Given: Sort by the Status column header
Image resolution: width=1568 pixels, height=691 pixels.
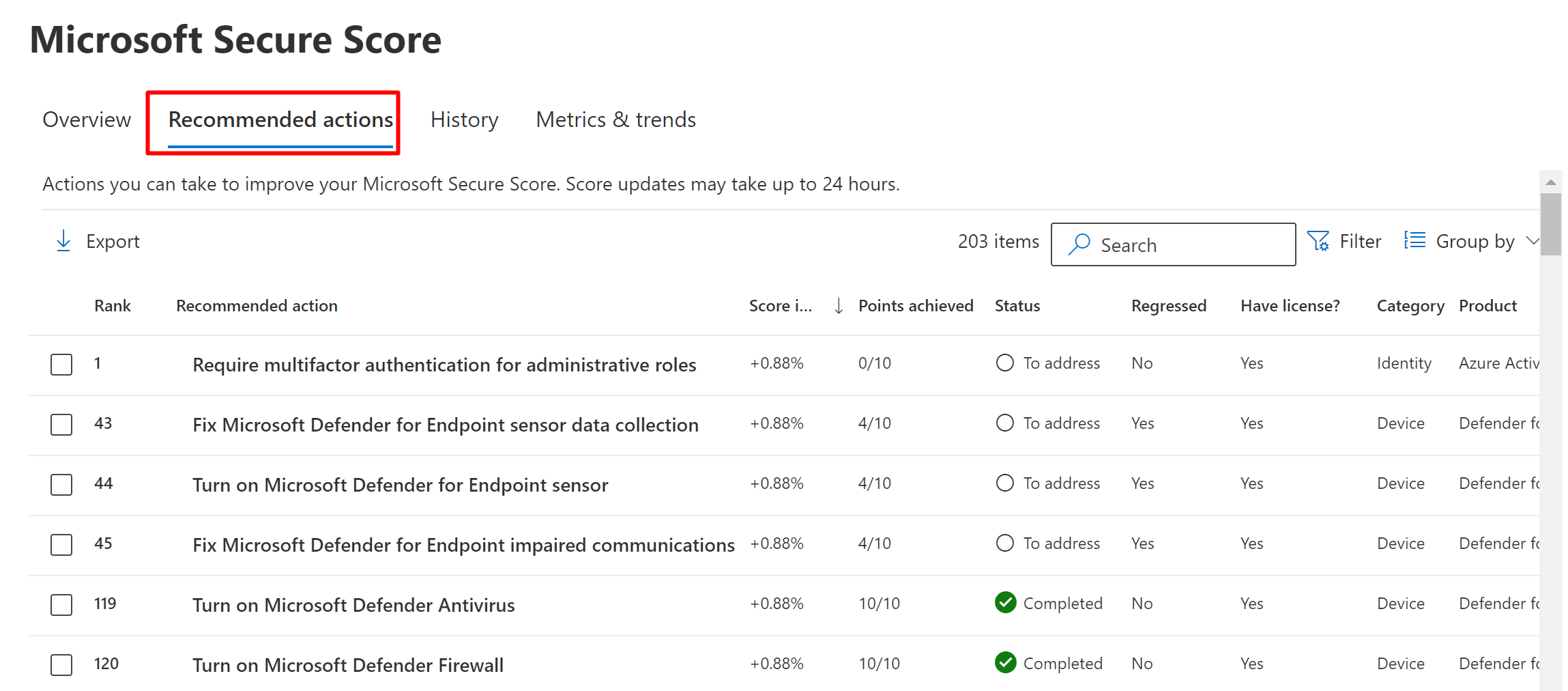Looking at the screenshot, I should coord(1017,306).
